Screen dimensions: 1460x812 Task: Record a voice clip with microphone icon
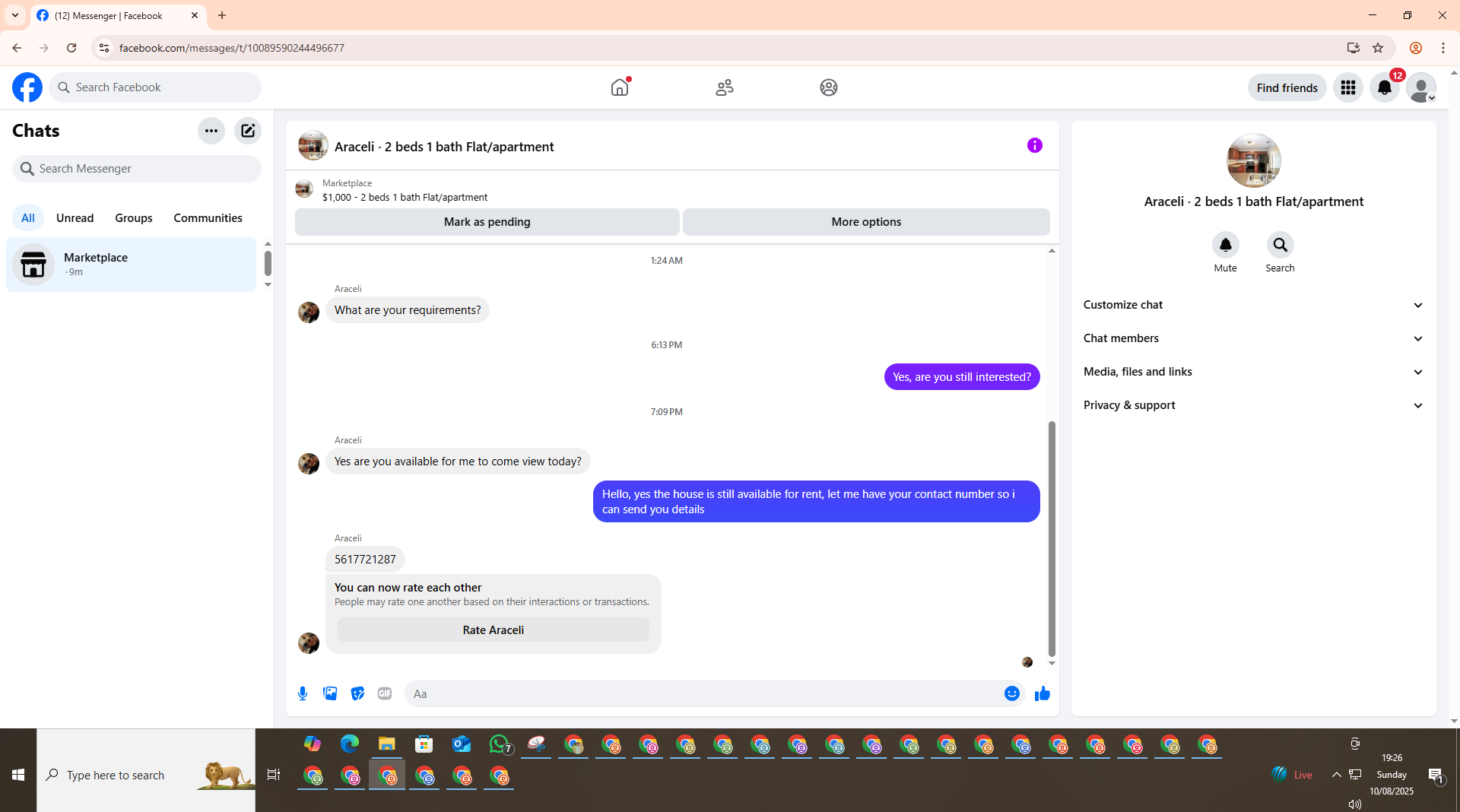[303, 693]
